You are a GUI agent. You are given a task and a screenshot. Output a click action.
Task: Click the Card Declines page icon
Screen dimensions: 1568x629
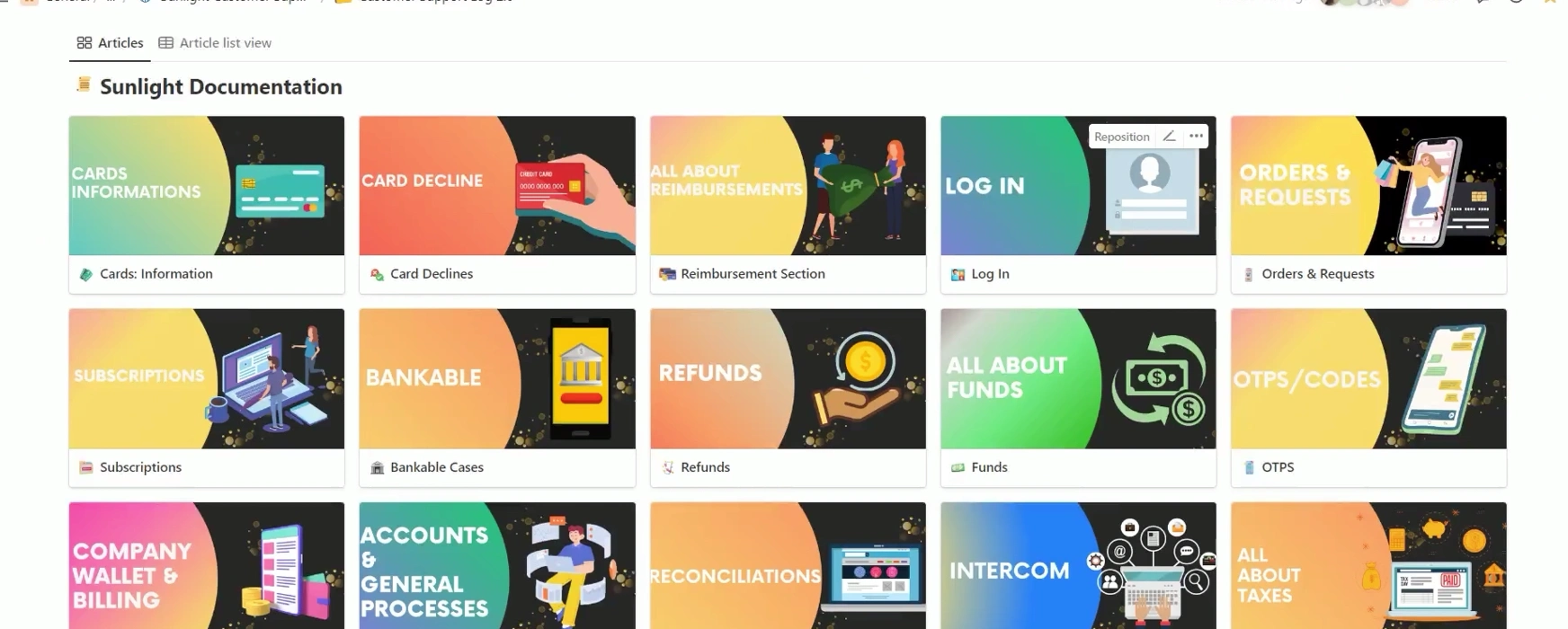[x=377, y=274]
